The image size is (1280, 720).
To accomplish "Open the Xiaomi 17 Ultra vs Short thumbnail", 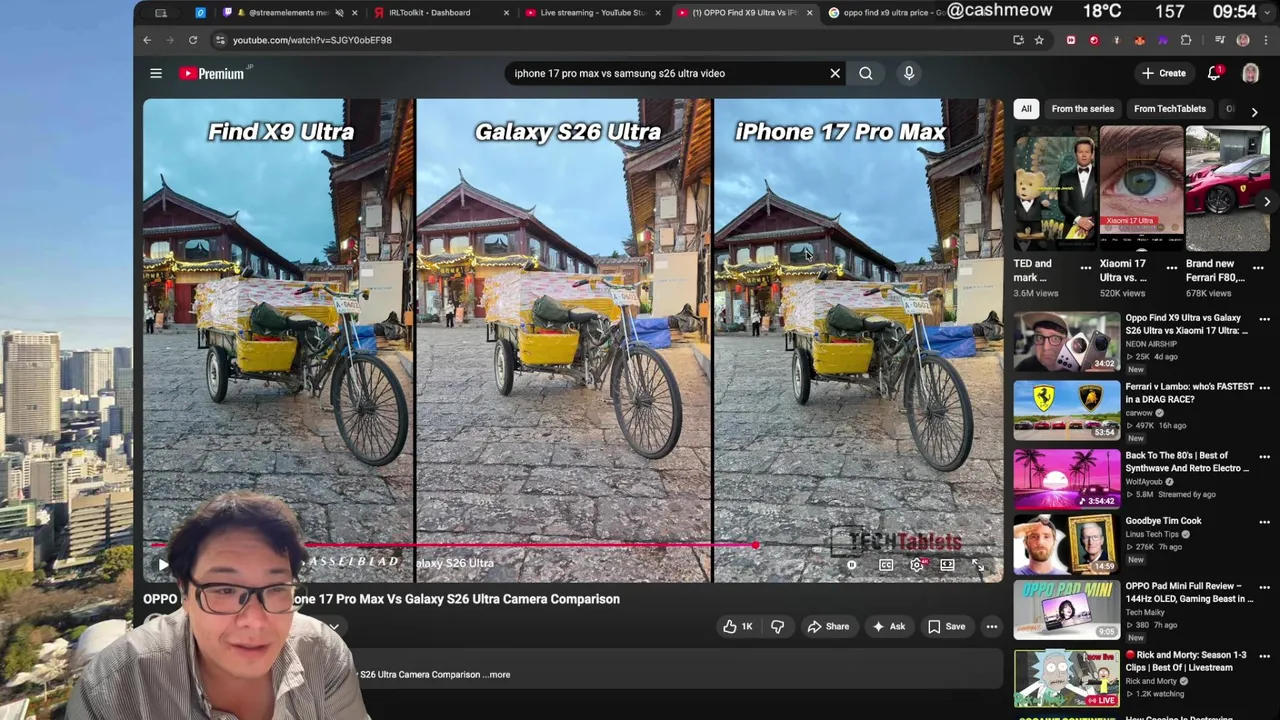I will (1141, 188).
